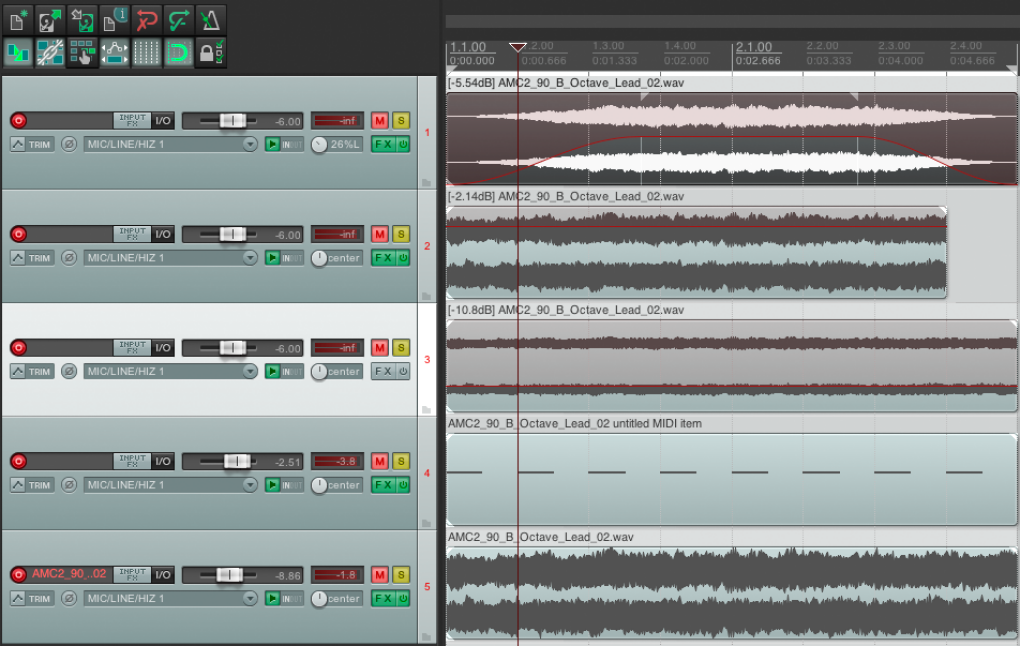
Task: Click the folder icon on track 1
Action: pyautogui.click(x=426, y=183)
